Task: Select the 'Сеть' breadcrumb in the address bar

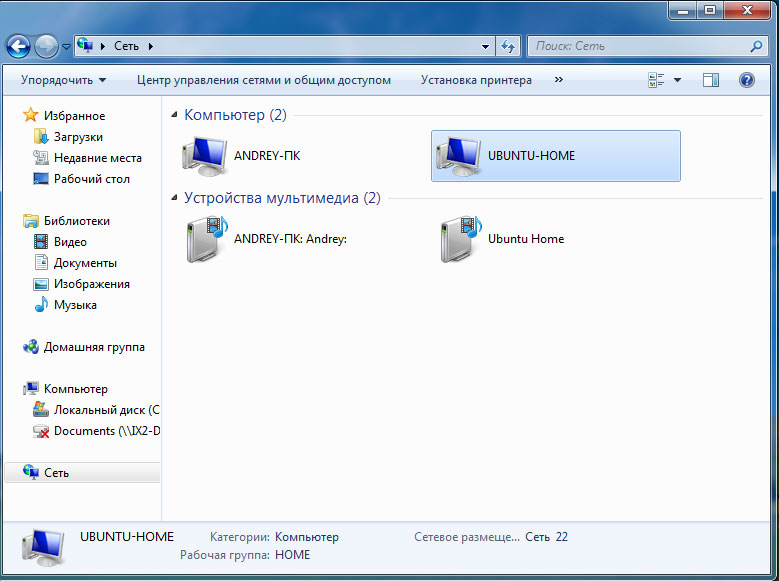Action: coord(126,46)
